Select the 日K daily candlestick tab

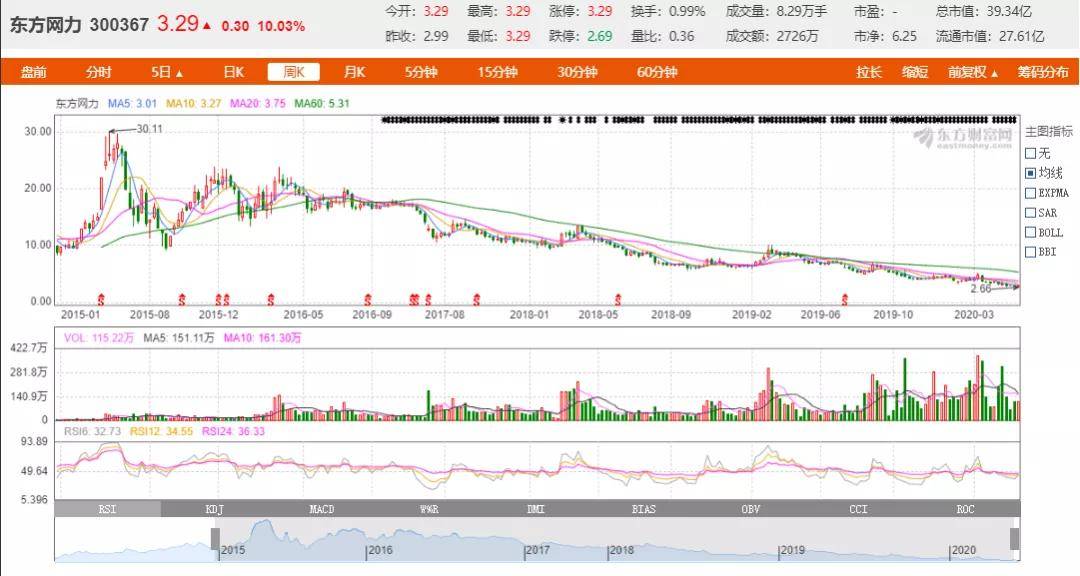233,72
